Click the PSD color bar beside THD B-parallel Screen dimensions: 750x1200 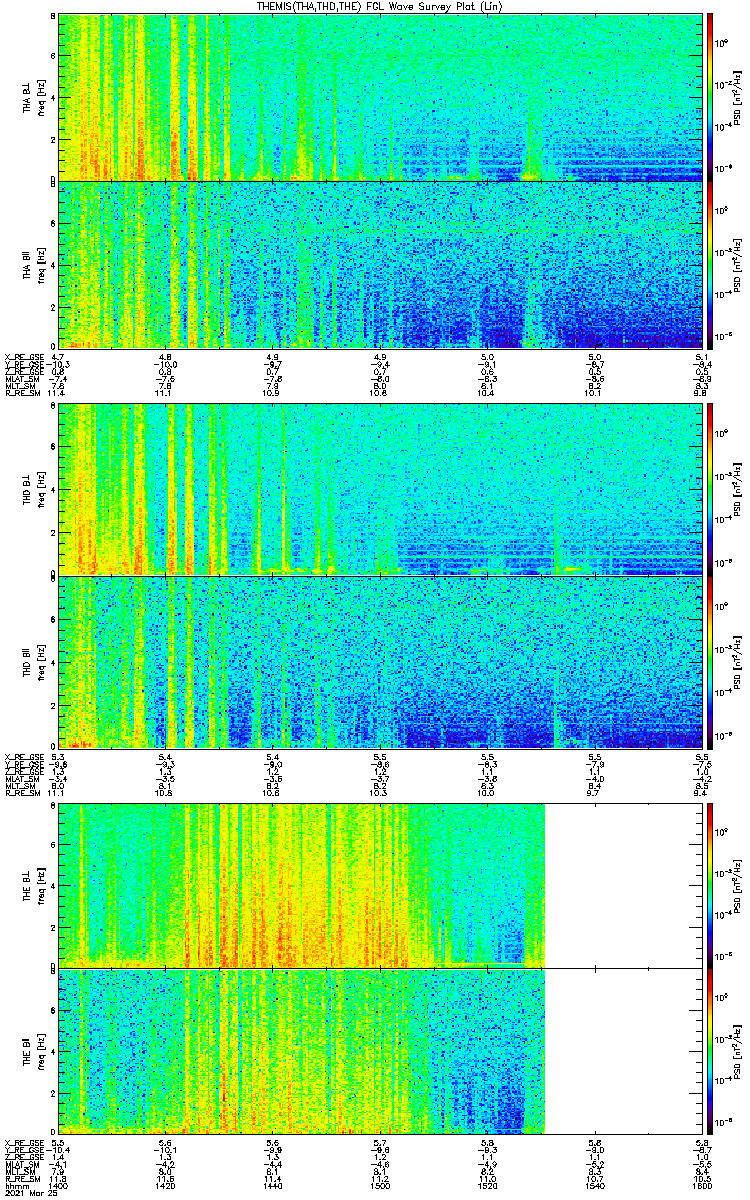[710, 662]
